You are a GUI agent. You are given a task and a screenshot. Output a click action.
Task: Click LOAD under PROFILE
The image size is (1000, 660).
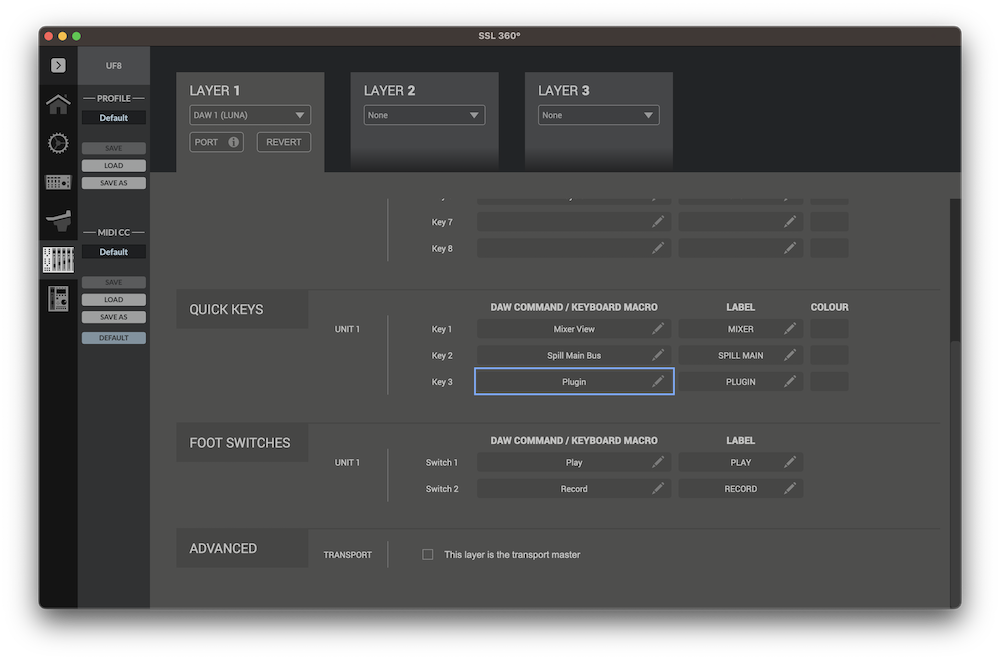pos(114,166)
